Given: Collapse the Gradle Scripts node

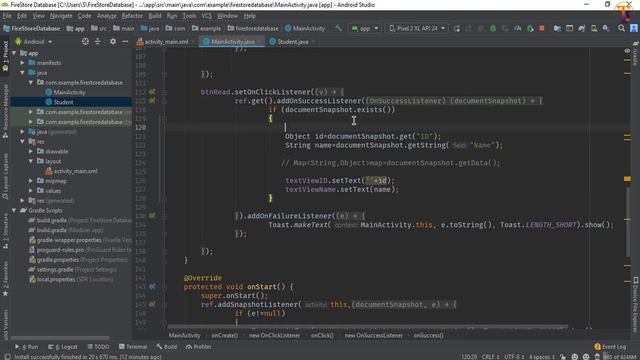Looking at the screenshot, I should coord(14,211).
